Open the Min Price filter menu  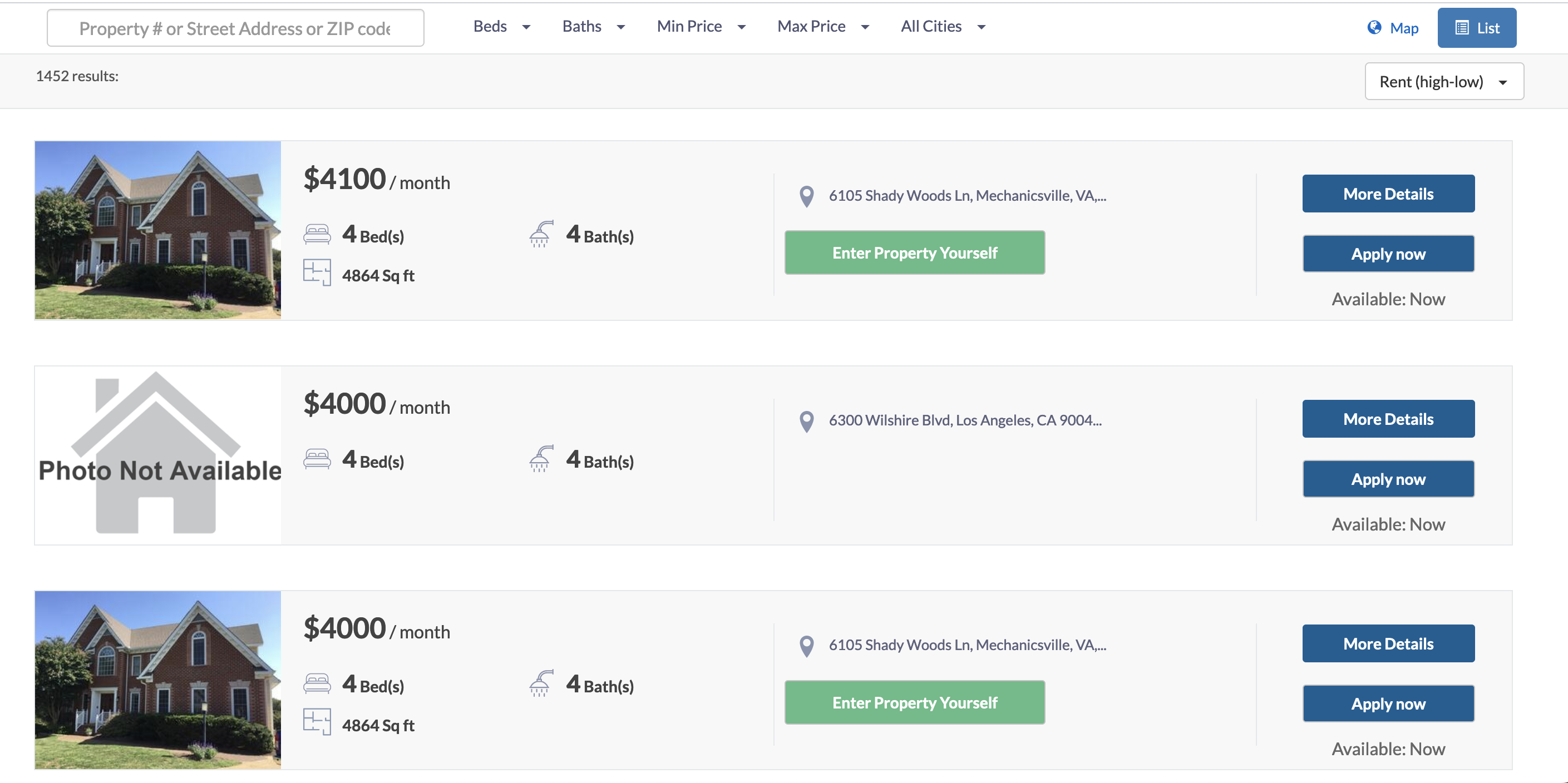(x=701, y=27)
